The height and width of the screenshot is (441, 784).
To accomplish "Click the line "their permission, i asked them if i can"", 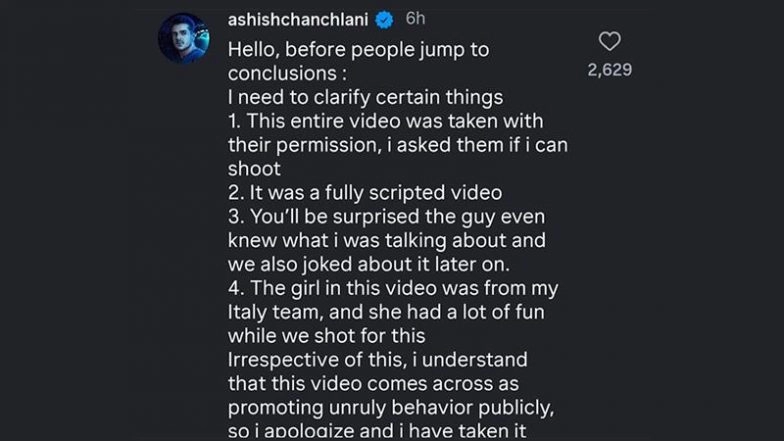I will 397,145.
